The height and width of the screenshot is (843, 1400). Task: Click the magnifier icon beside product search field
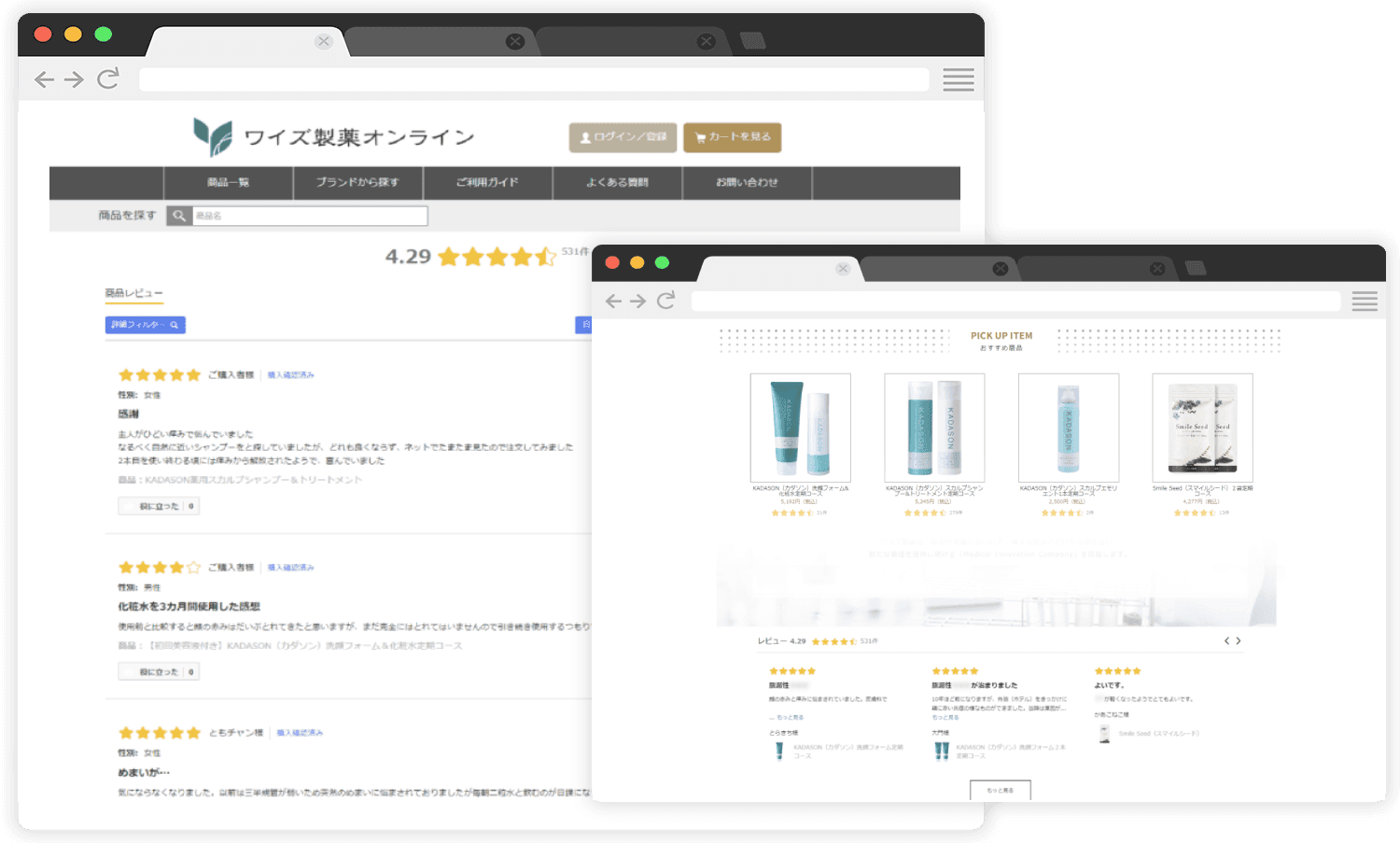tap(179, 216)
